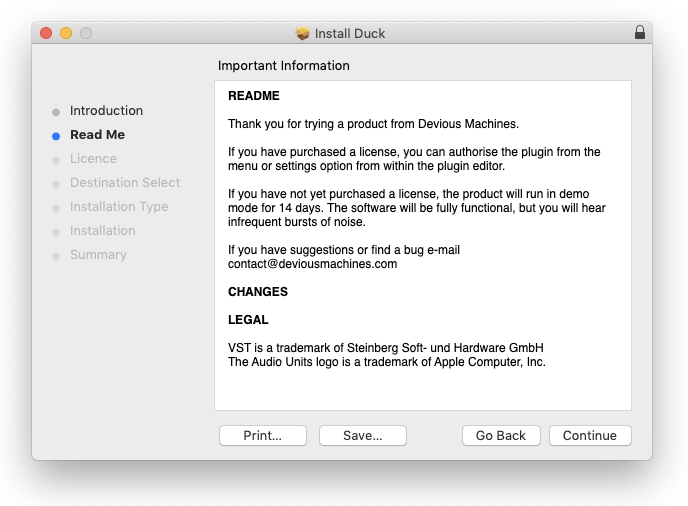
Task: Click the contact@deviousmachines.com email address
Action: pos(312,264)
